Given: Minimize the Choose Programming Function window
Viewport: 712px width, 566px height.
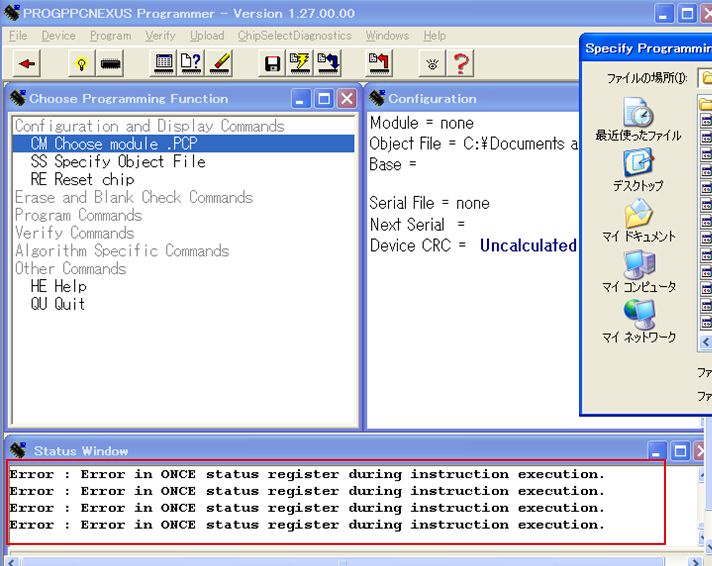Looking at the screenshot, I should (301, 99).
